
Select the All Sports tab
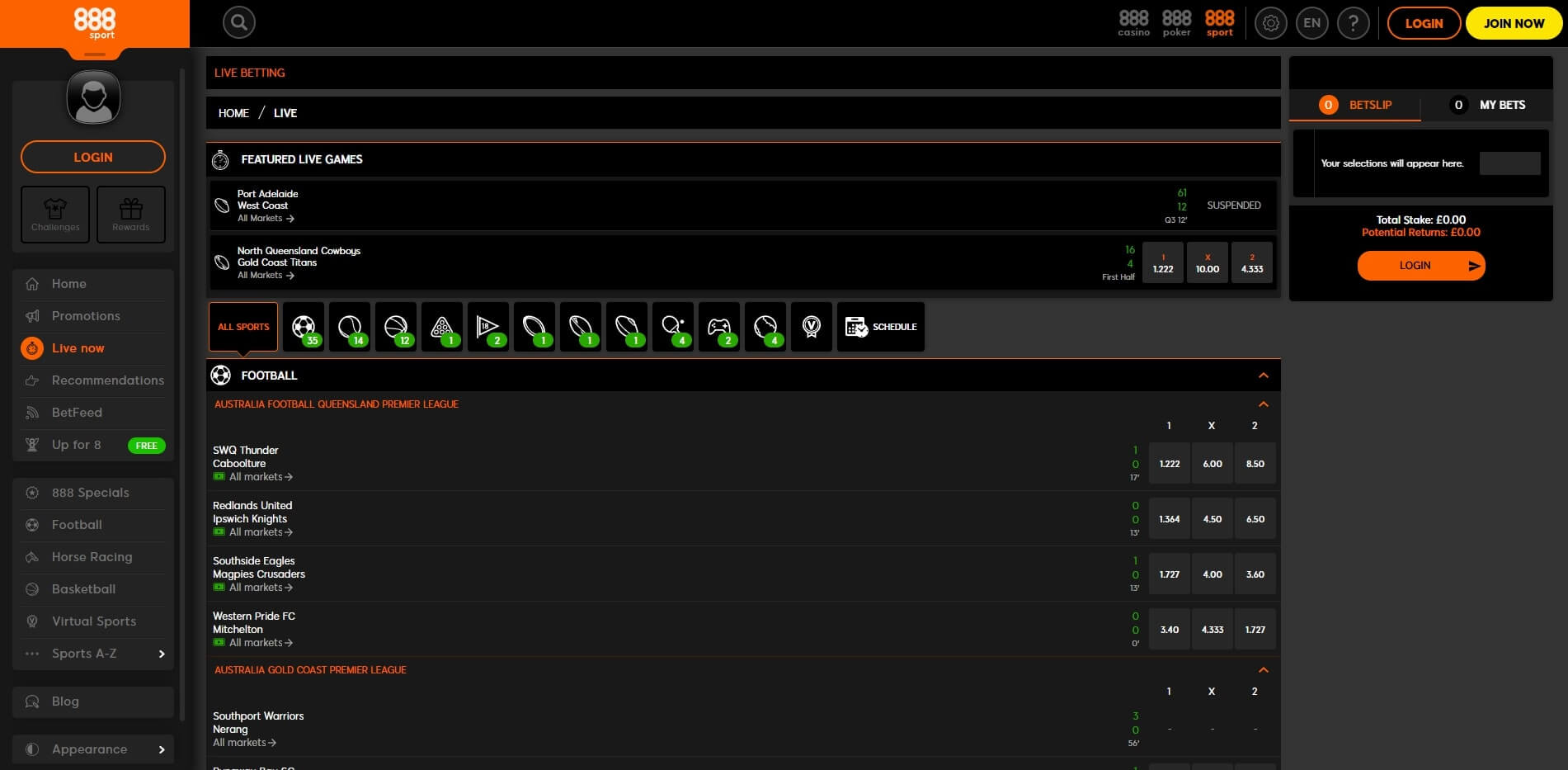[x=243, y=327]
